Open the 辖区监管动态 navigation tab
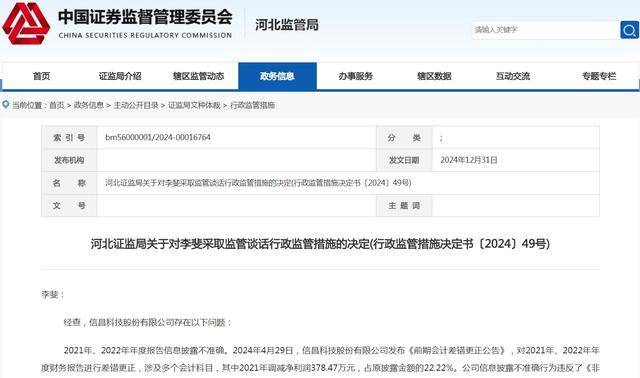This screenshot has width=640, height=378. [x=198, y=76]
